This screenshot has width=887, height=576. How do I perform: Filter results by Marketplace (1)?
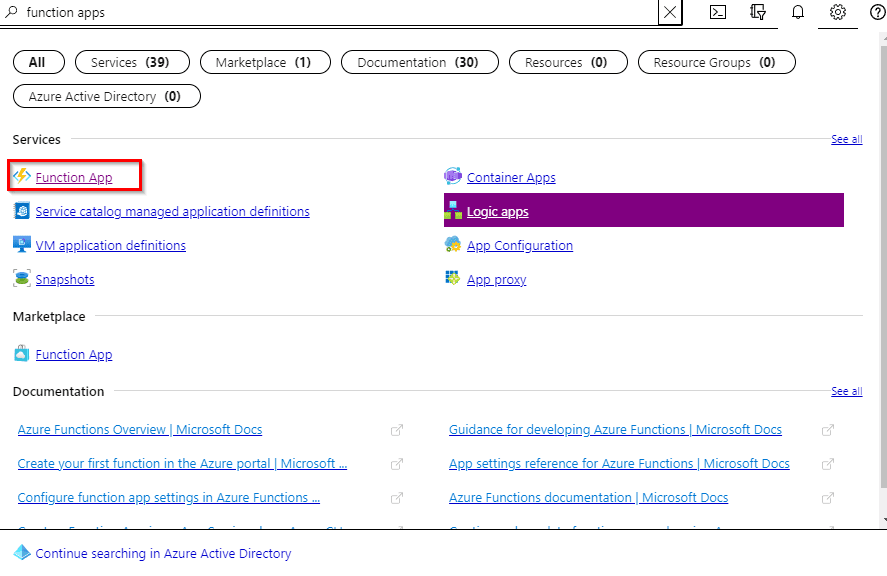tap(263, 62)
